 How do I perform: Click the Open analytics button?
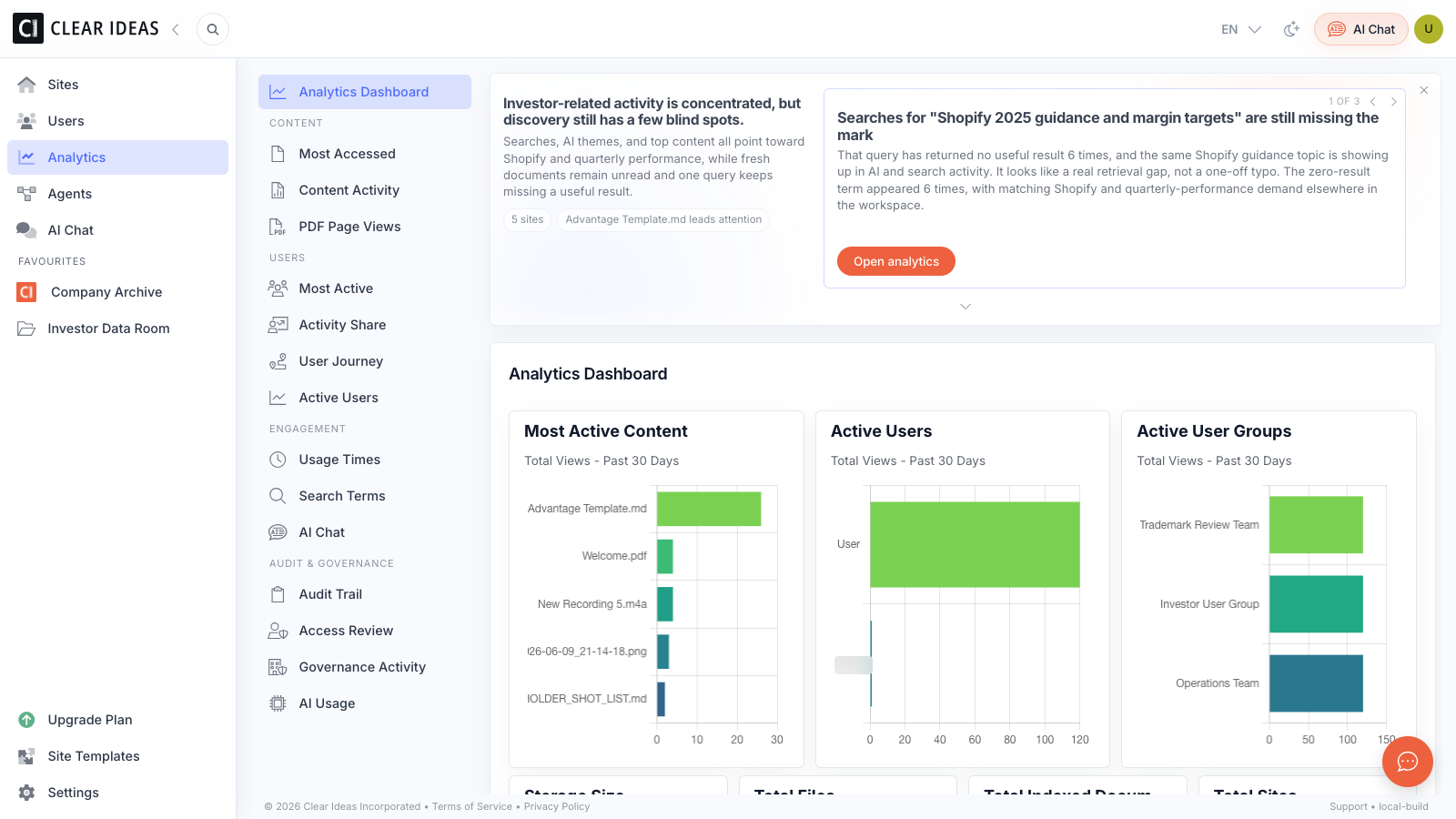pyautogui.click(x=896, y=261)
